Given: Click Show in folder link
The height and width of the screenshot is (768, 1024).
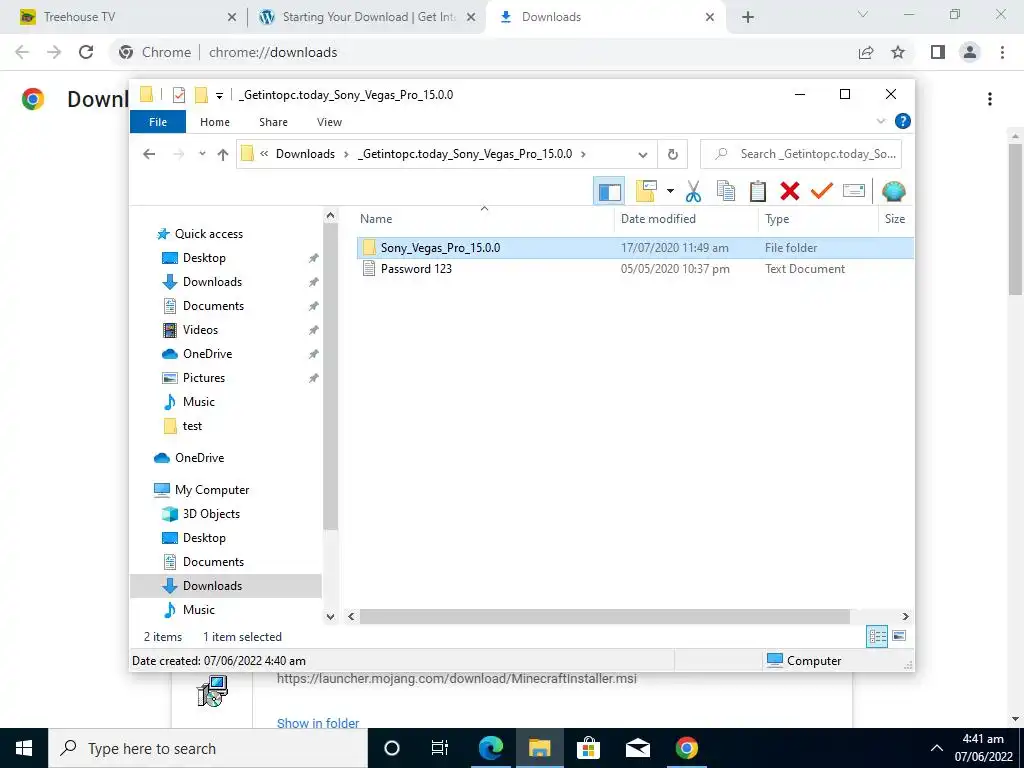Looking at the screenshot, I should click(317, 723).
